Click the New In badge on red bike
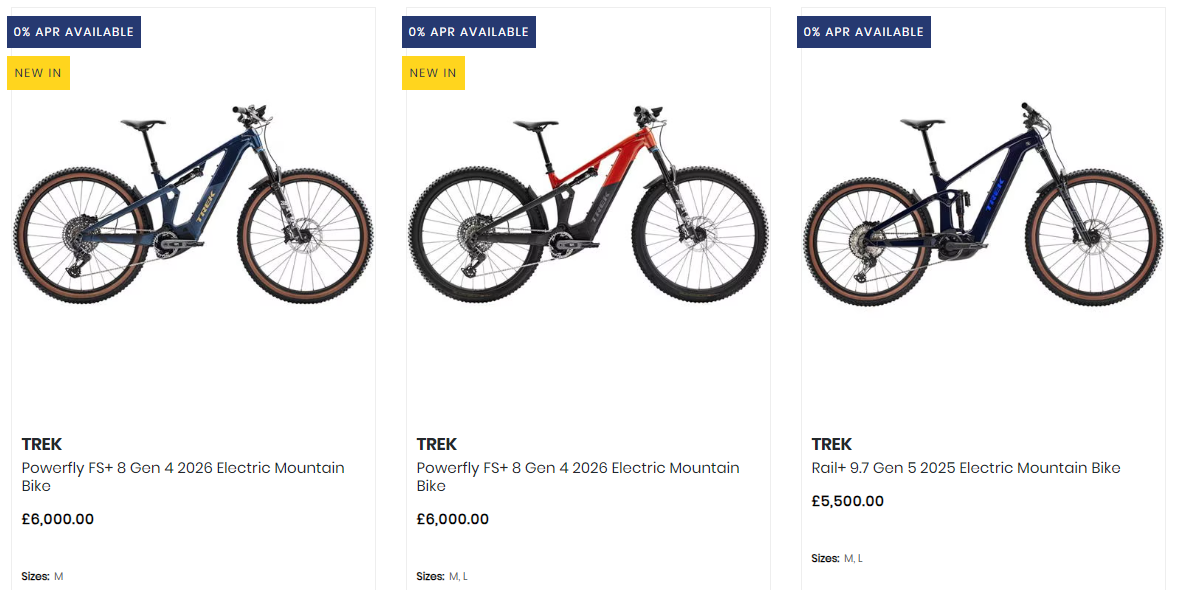 click(x=433, y=73)
